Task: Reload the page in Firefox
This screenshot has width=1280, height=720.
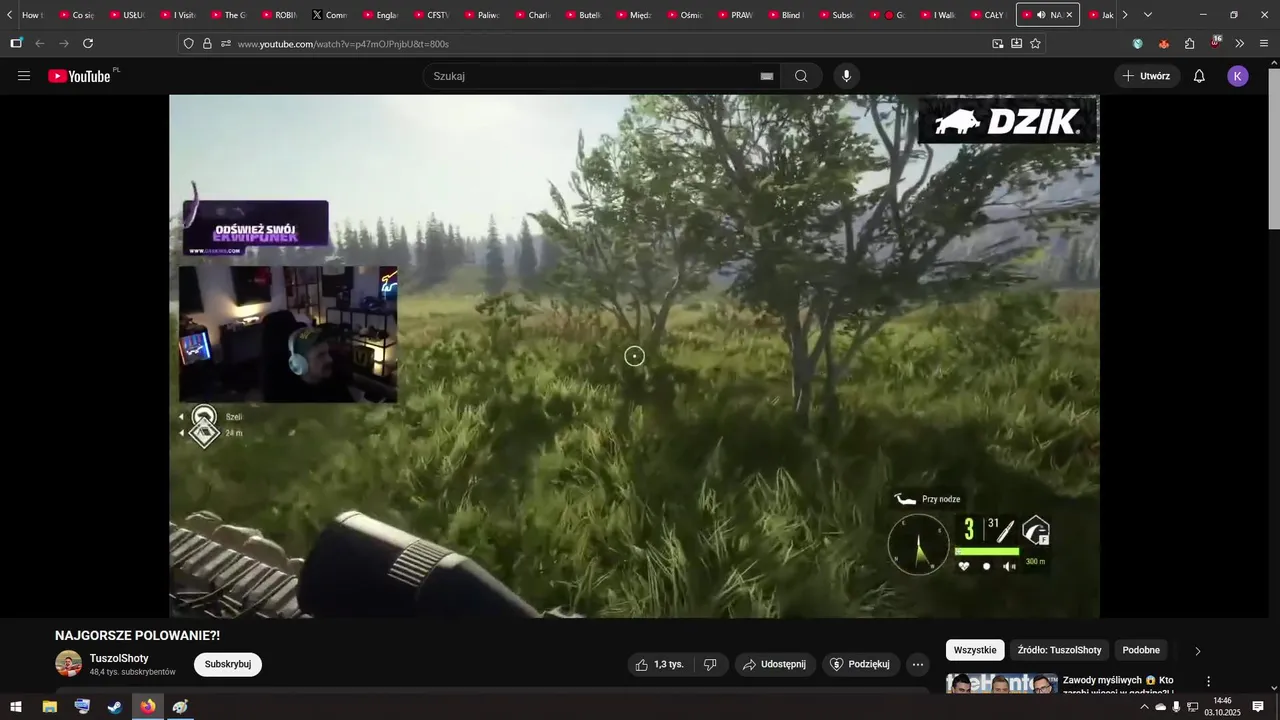Action: click(88, 44)
